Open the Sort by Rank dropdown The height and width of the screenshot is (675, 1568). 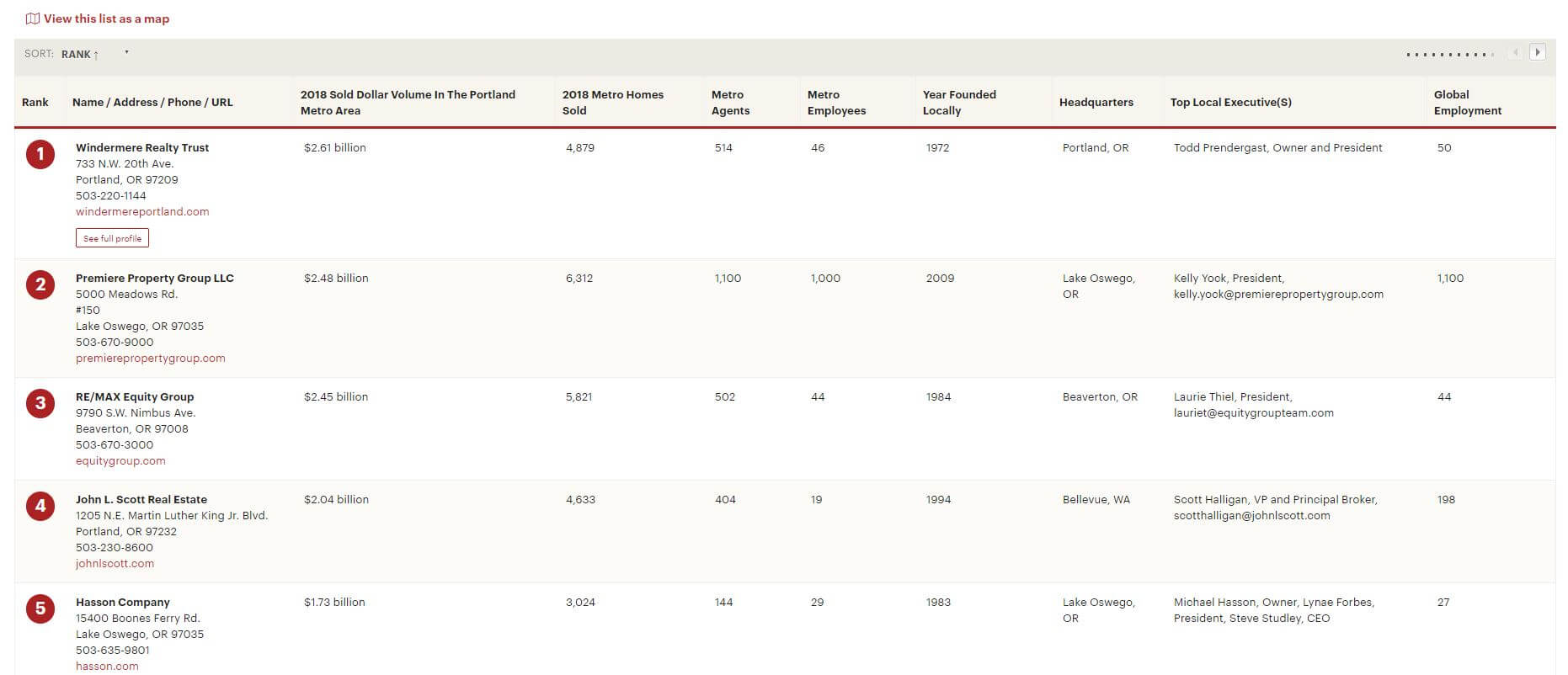point(94,54)
